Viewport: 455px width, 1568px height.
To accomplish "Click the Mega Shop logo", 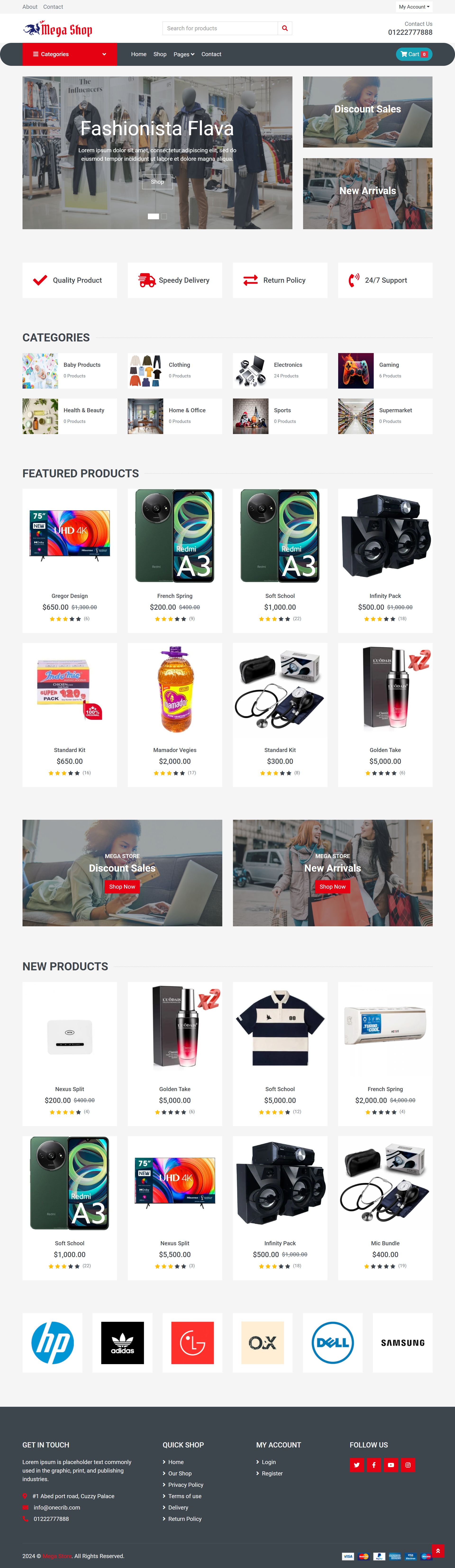I will coord(58,29).
